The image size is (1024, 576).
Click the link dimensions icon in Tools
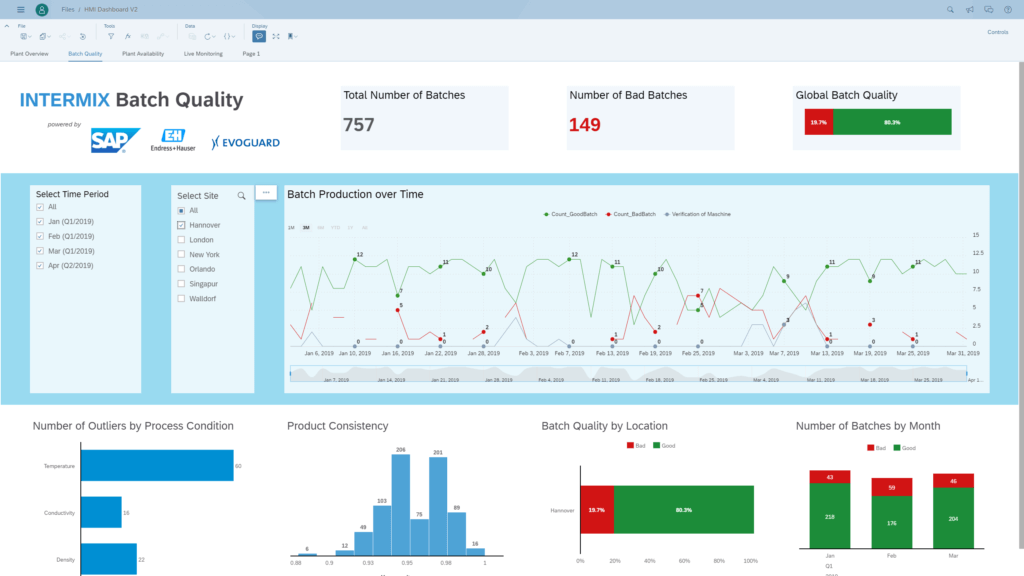[163, 37]
